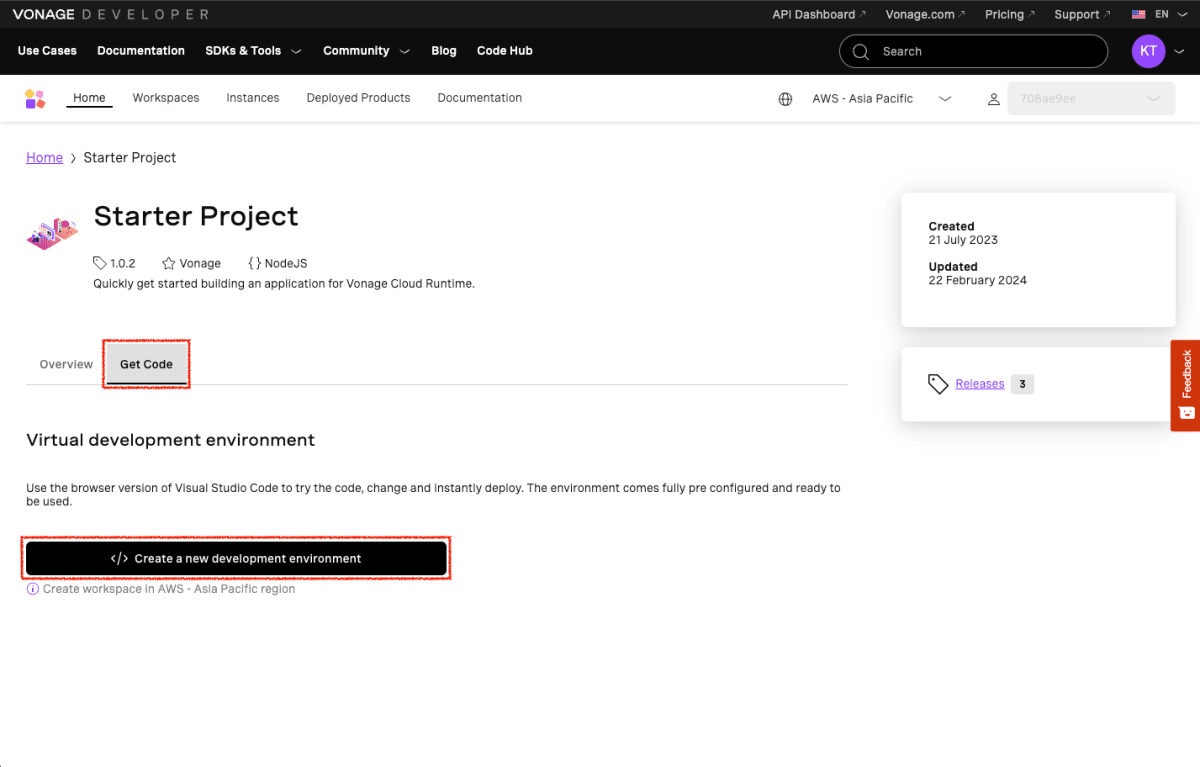Click the curly braces NodeJS icon
The width and height of the screenshot is (1200, 767).
pos(255,263)
